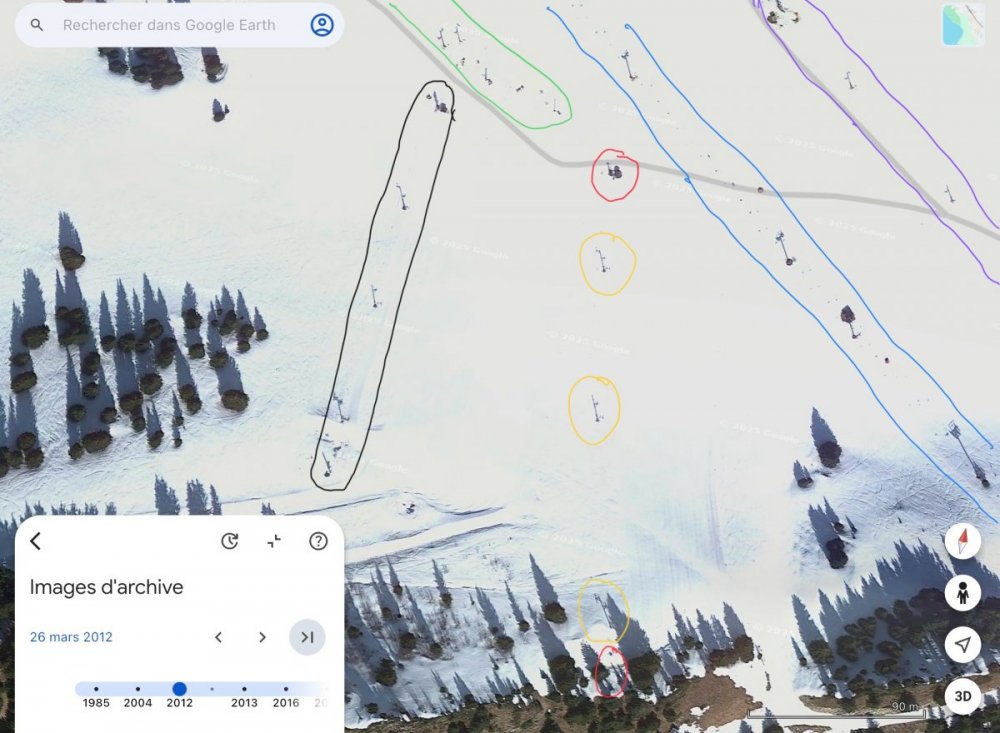The image size is (1000, 733).
Task: Toggle the 3D view button
Action: coord(962,696)
